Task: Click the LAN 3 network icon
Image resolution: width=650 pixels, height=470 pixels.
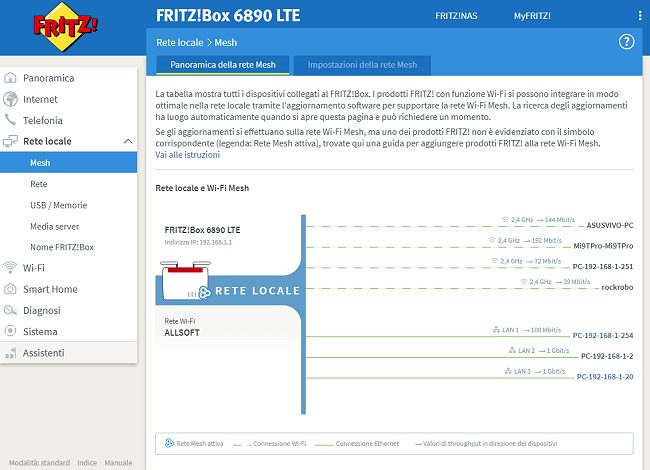Action: (508, 371)
